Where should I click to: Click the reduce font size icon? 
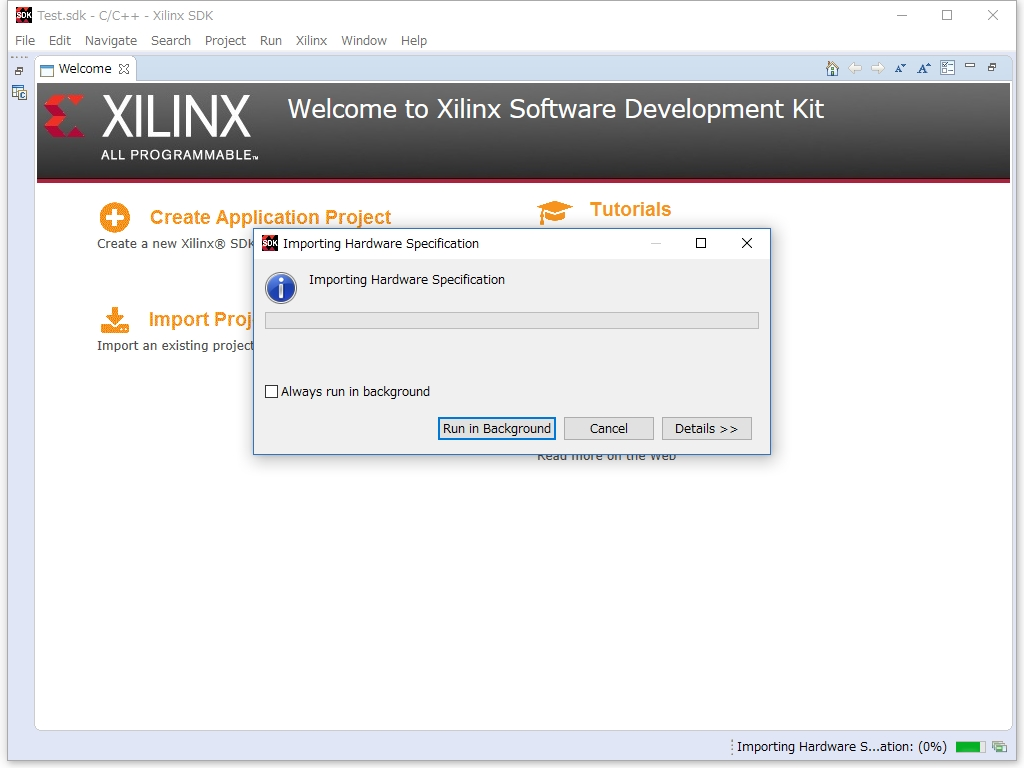(x=901, y=69)
